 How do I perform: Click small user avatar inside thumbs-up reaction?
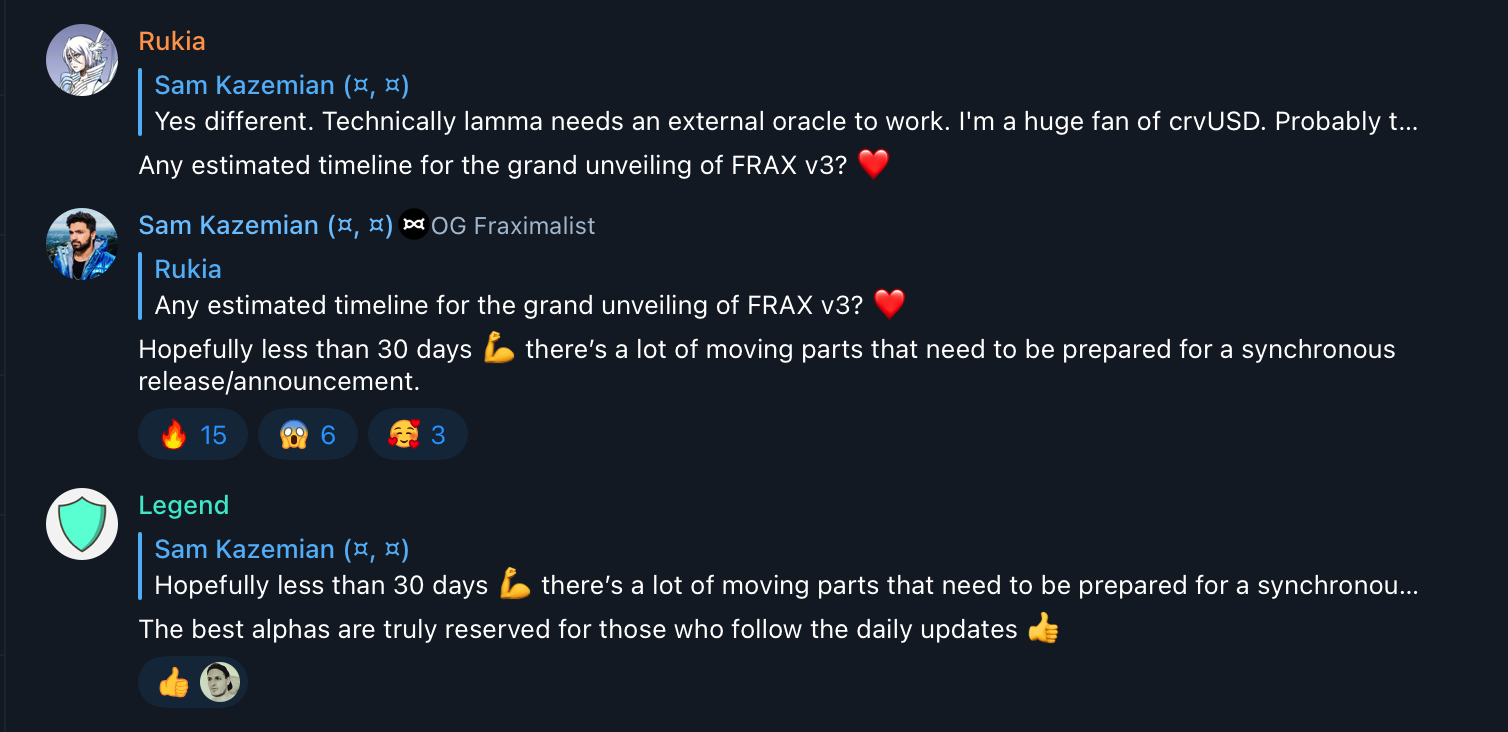coord(219,682)
